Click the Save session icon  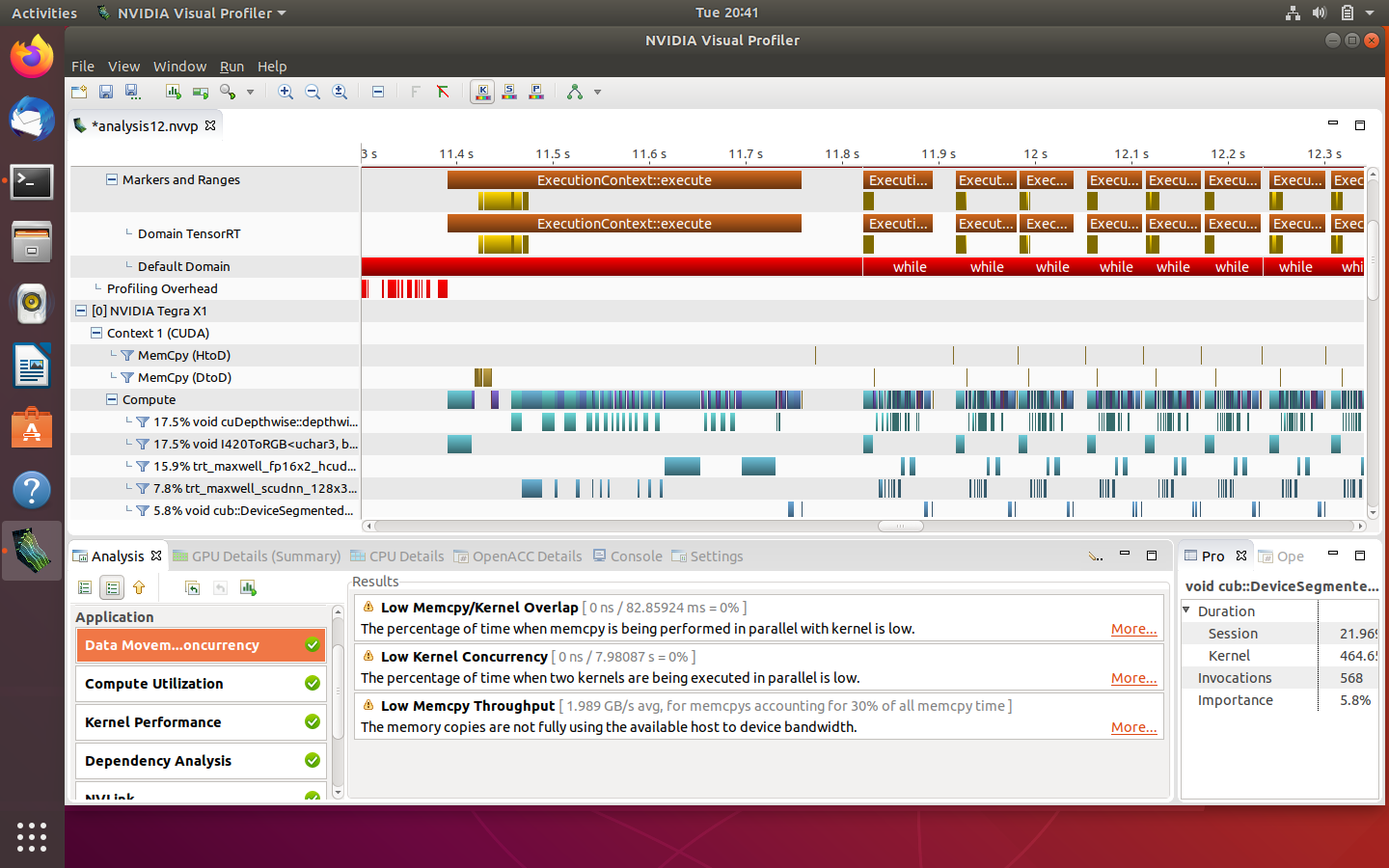pyautogui.click(x=106, y=92)
